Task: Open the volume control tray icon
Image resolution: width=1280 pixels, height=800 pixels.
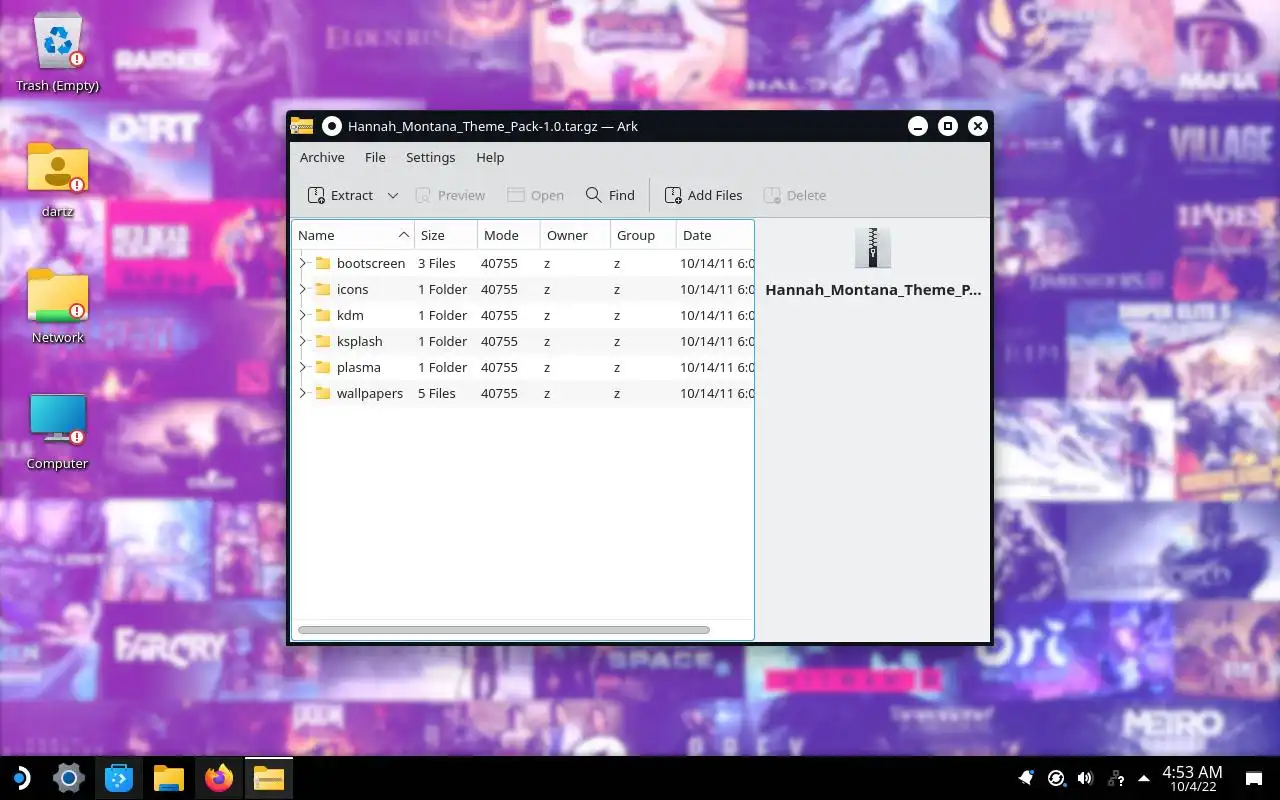Action: pyautogui.click(x=1085, y=778)
